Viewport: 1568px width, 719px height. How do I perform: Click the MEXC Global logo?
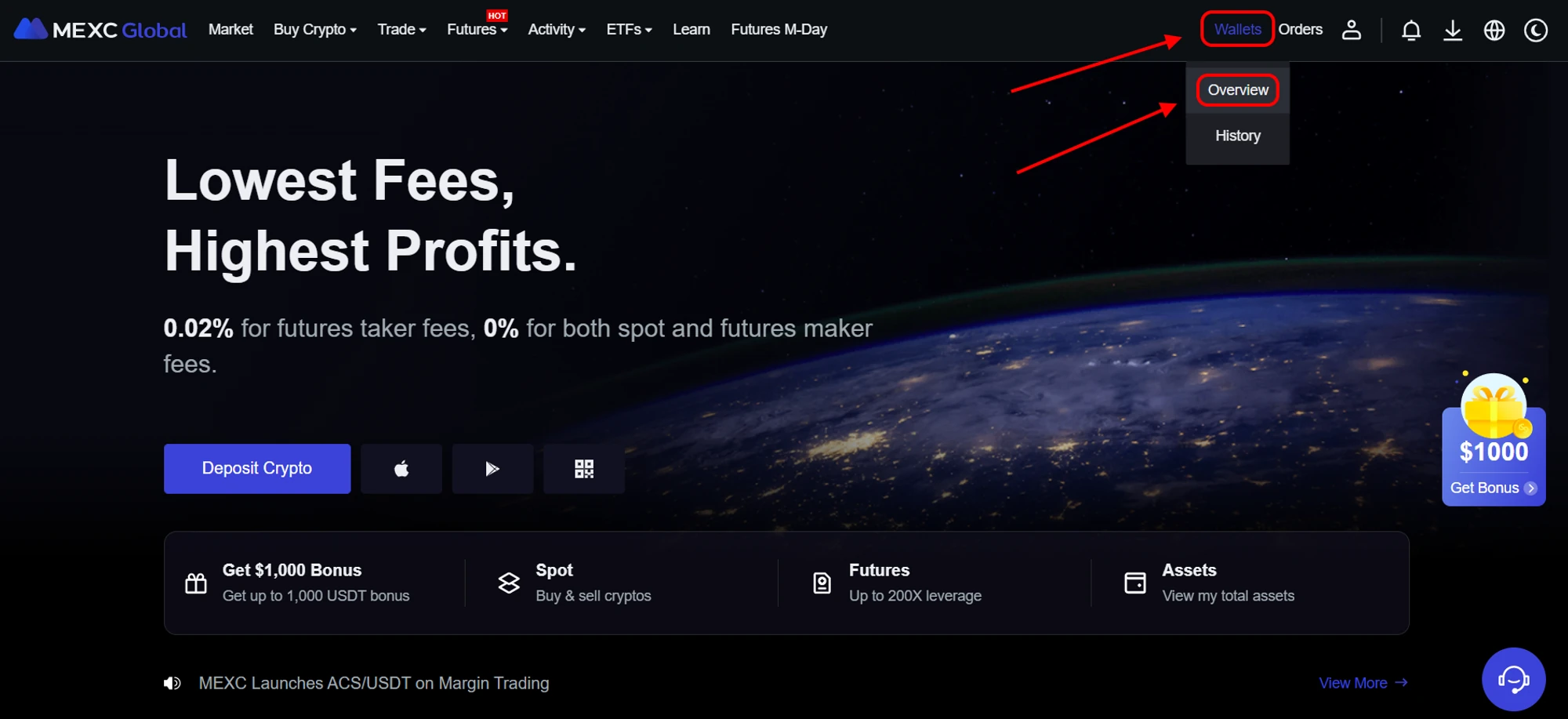[x=100, y=30]
